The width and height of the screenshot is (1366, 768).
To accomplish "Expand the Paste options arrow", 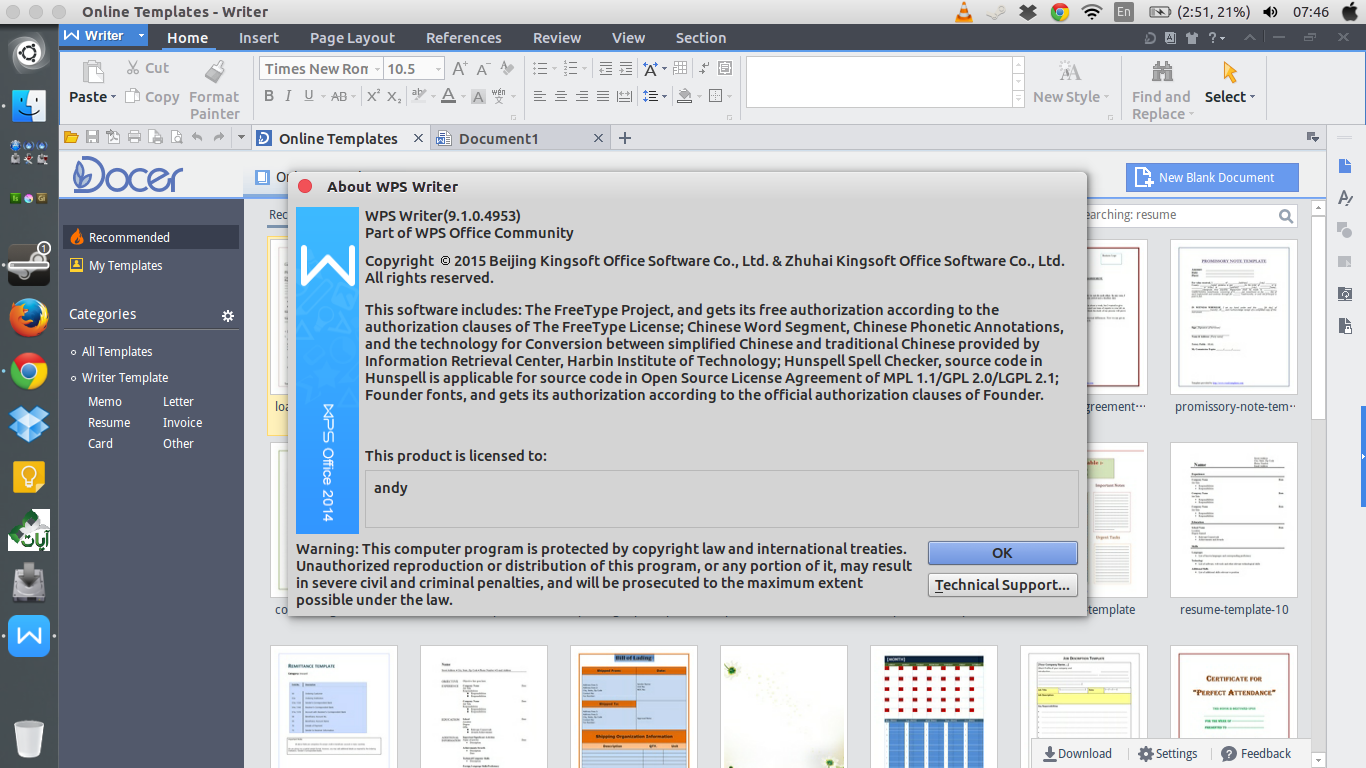I will (x=113, y=97).
